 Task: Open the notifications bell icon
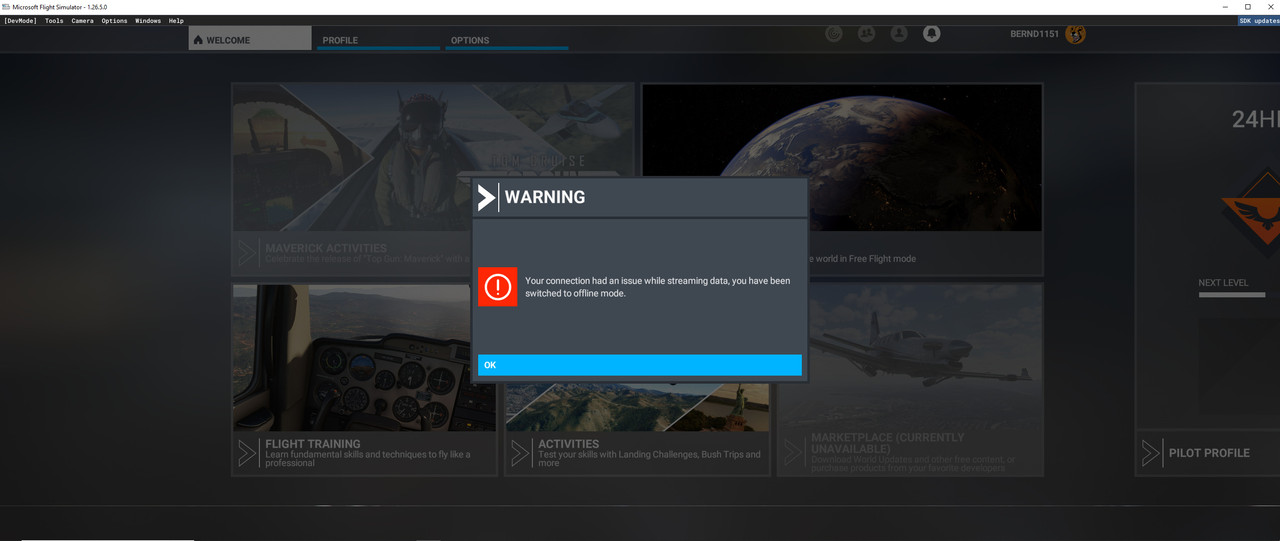tap(931, 34)
